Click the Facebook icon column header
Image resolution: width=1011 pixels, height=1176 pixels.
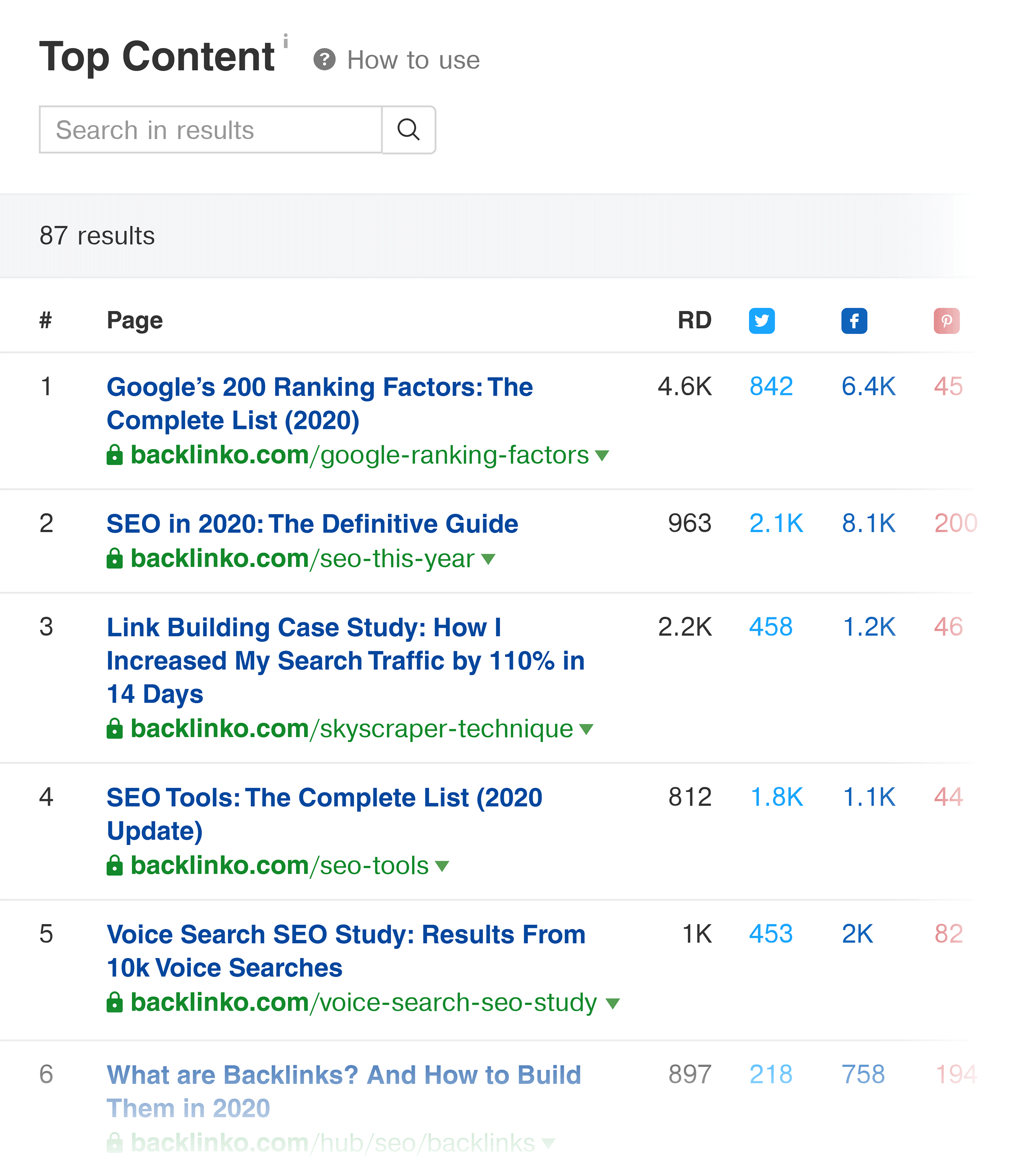[854, 320]
